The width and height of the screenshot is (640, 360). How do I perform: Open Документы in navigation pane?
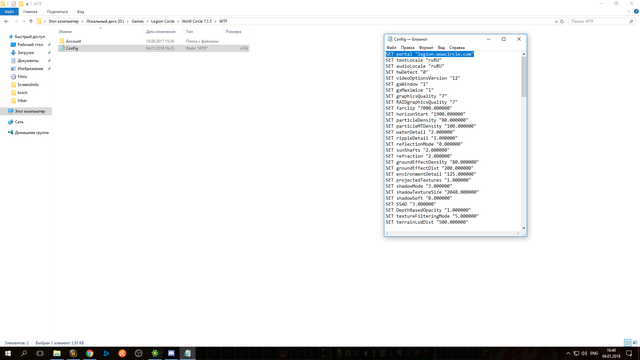pos(28,60)
